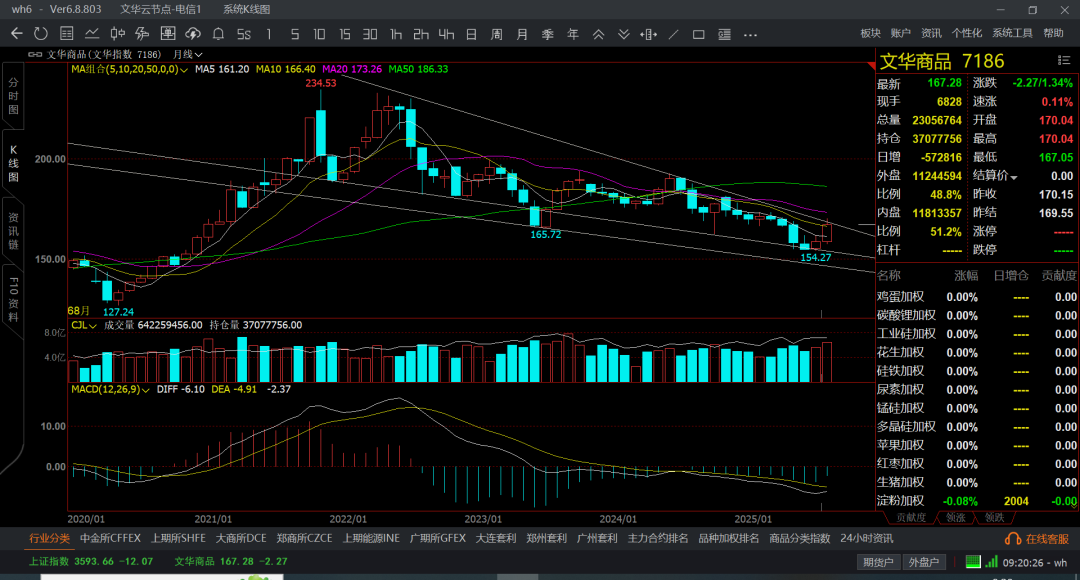Select the 贡献度 tab
This screenshot has width=1080, height=580.
[x=911, y=517]
